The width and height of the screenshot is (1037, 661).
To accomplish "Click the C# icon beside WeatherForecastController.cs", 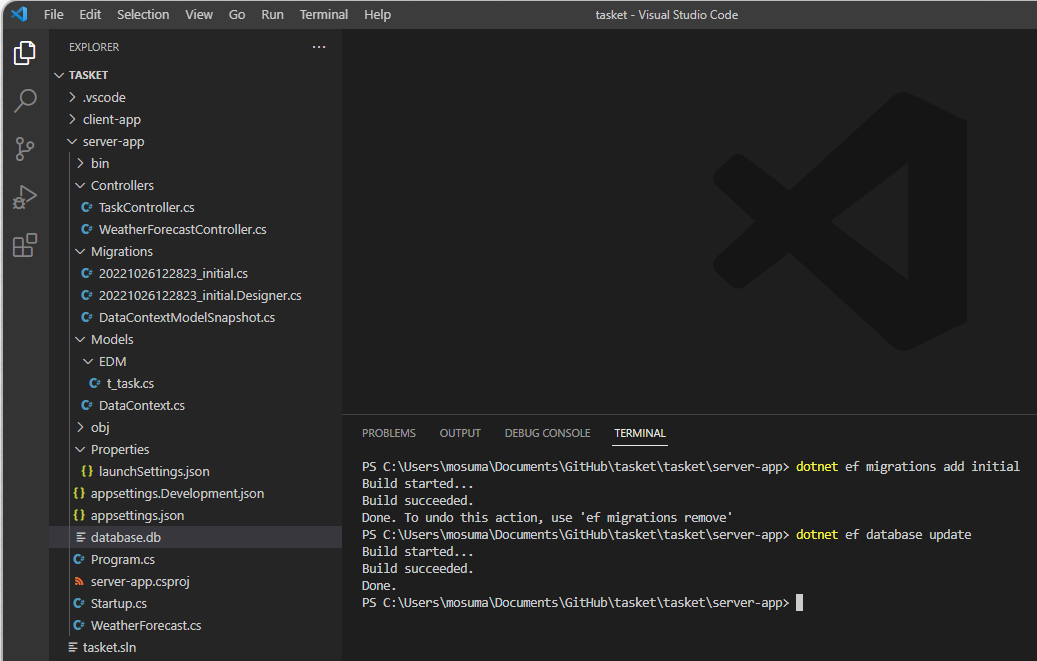I will [87, 229].
